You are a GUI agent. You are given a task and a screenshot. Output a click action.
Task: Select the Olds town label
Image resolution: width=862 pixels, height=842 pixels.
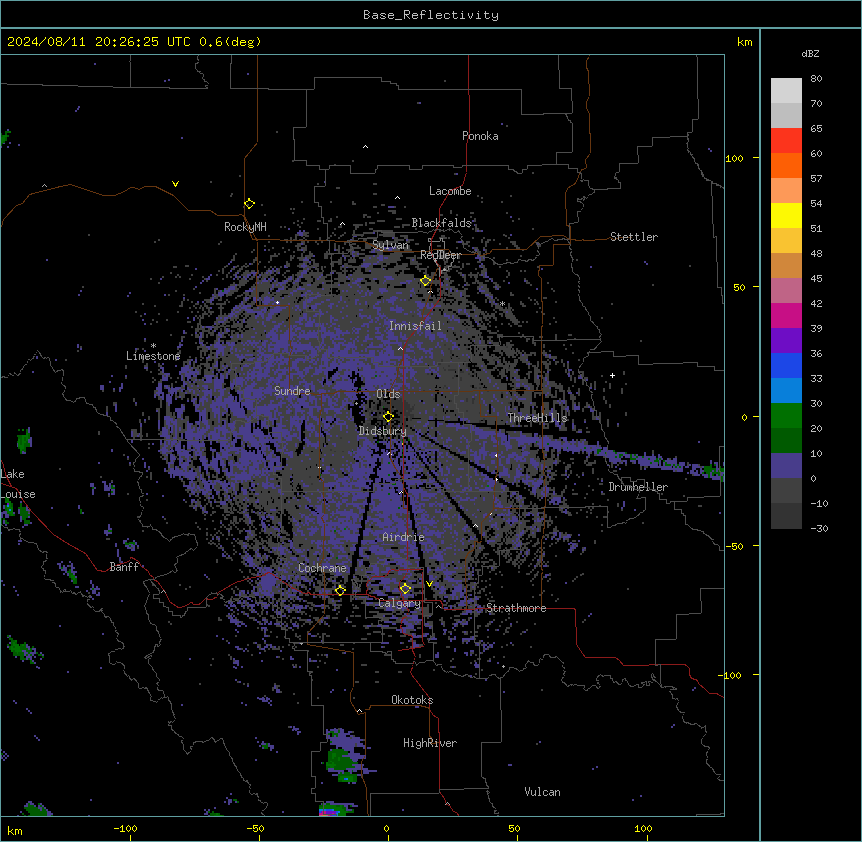click(x=388, y=394)
